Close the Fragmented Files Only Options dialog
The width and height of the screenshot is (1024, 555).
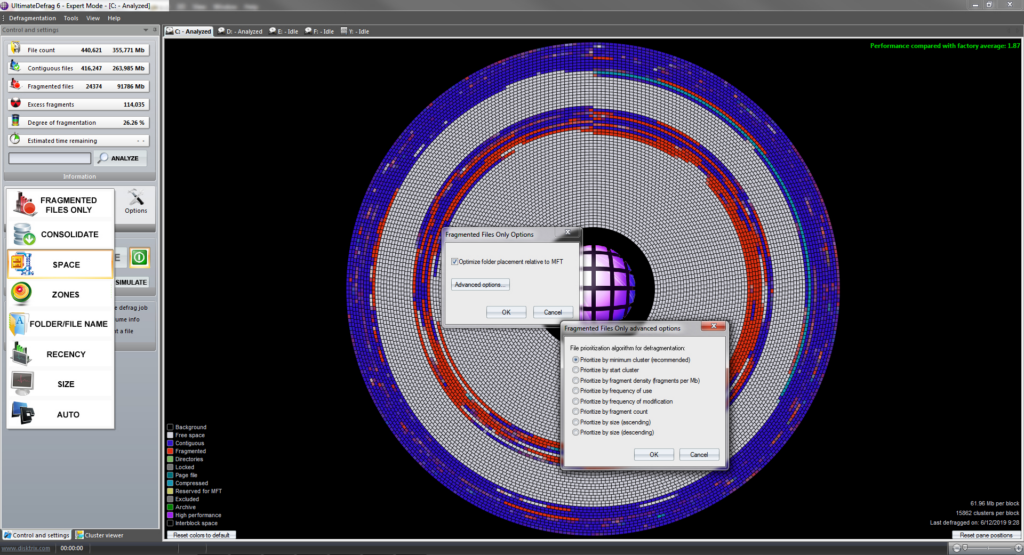[x=568, y=232]
